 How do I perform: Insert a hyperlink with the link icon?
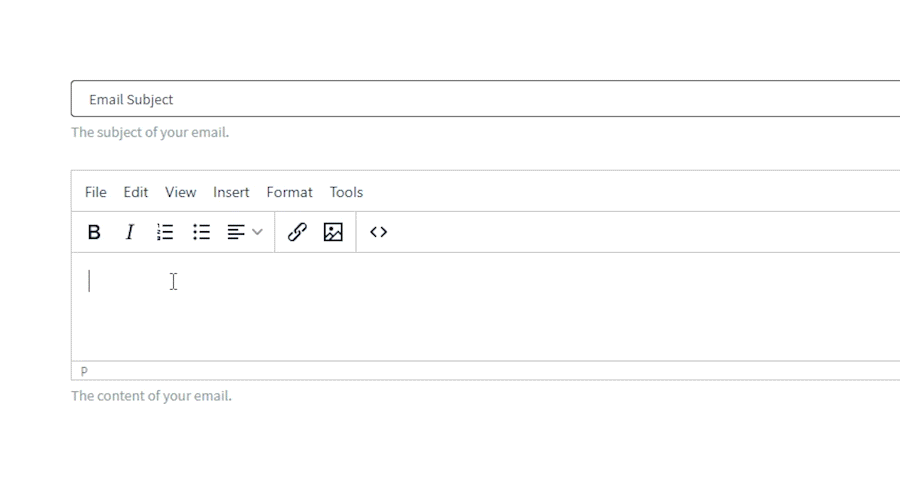tap(297, 232)
